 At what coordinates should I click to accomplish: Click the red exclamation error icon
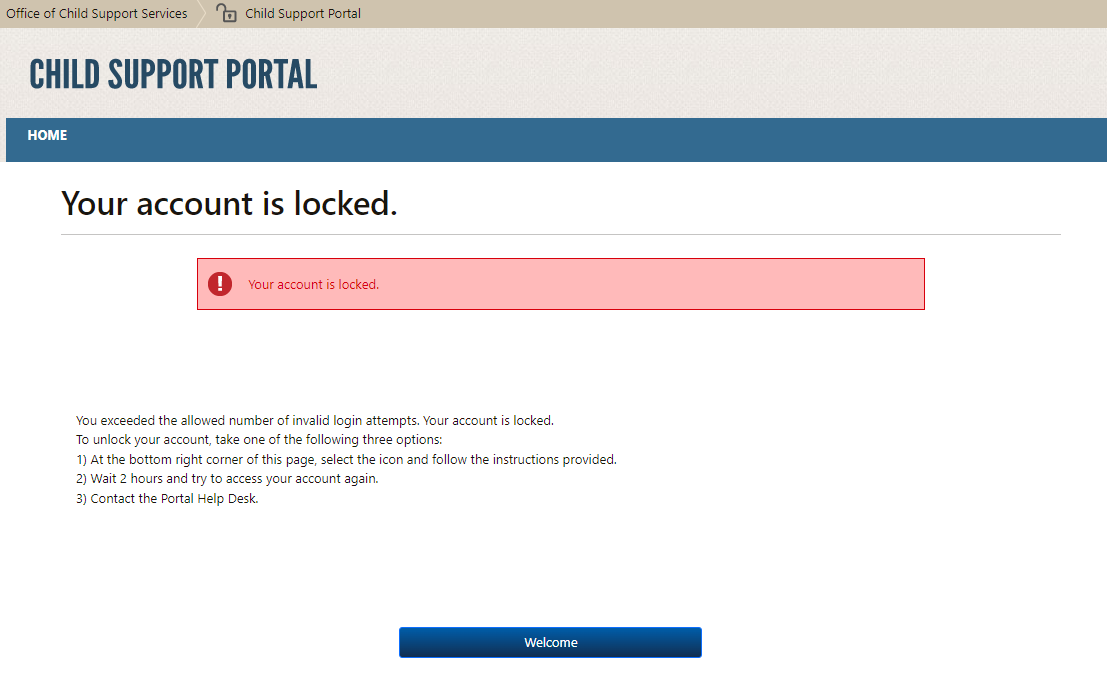220,284
